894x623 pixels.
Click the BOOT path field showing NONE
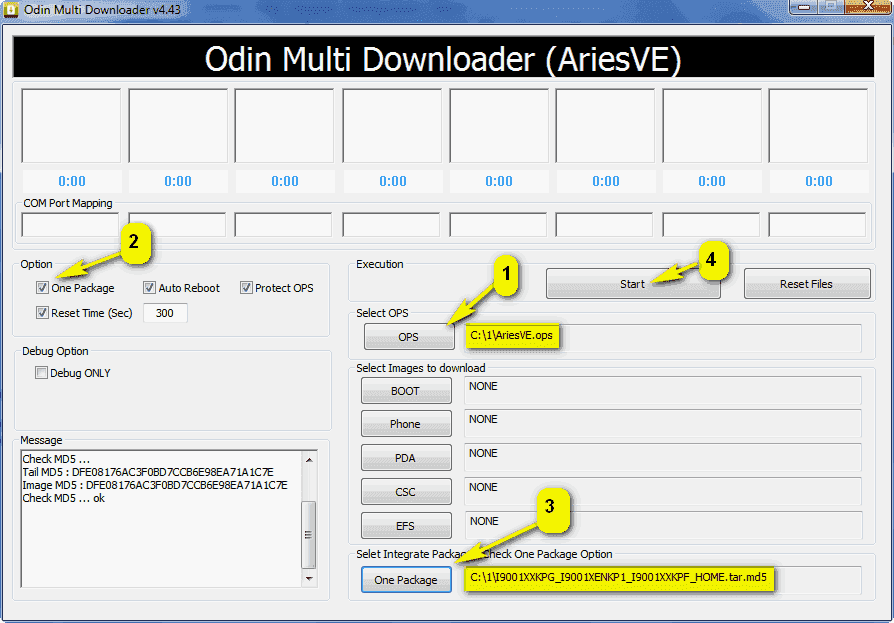[663, 391]
